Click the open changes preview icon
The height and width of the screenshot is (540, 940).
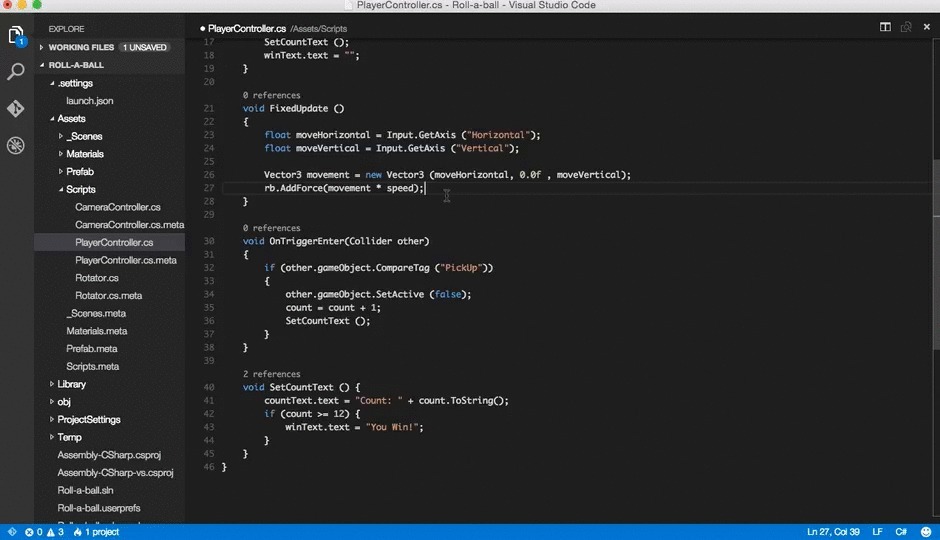905,28
